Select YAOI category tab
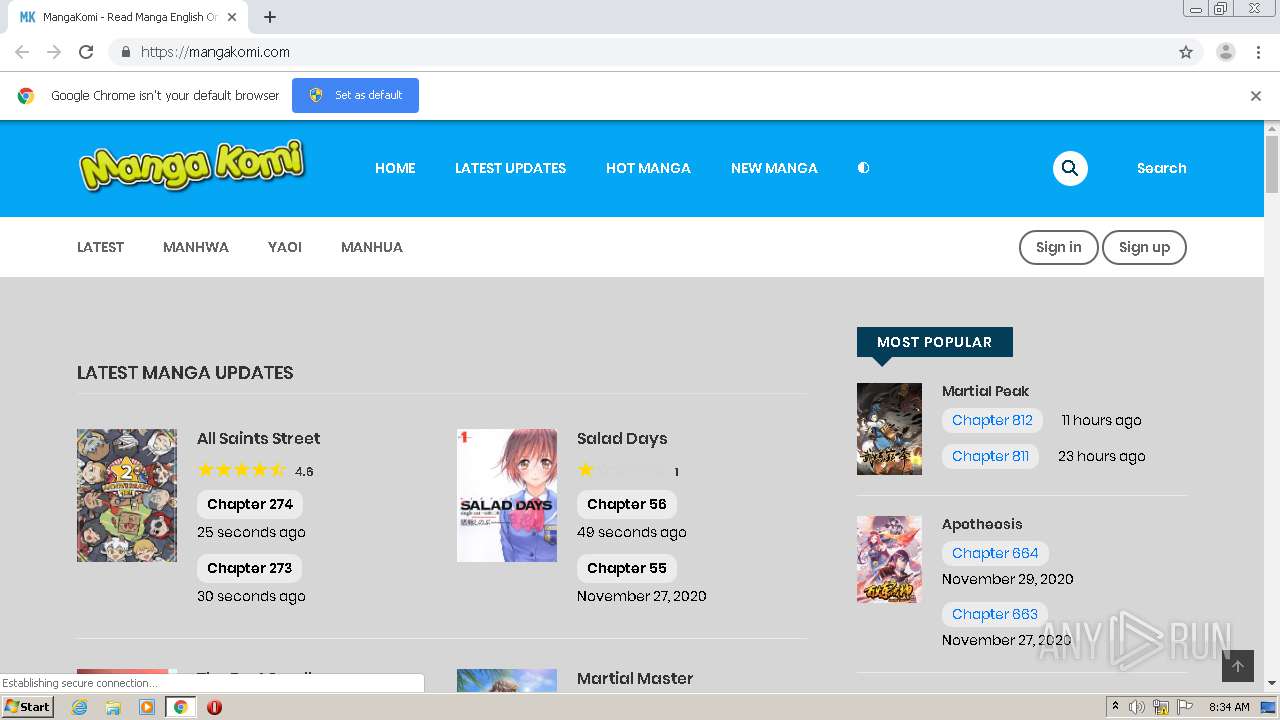The height and width of the screenshot is (720, 1280). tap(285, 247)
